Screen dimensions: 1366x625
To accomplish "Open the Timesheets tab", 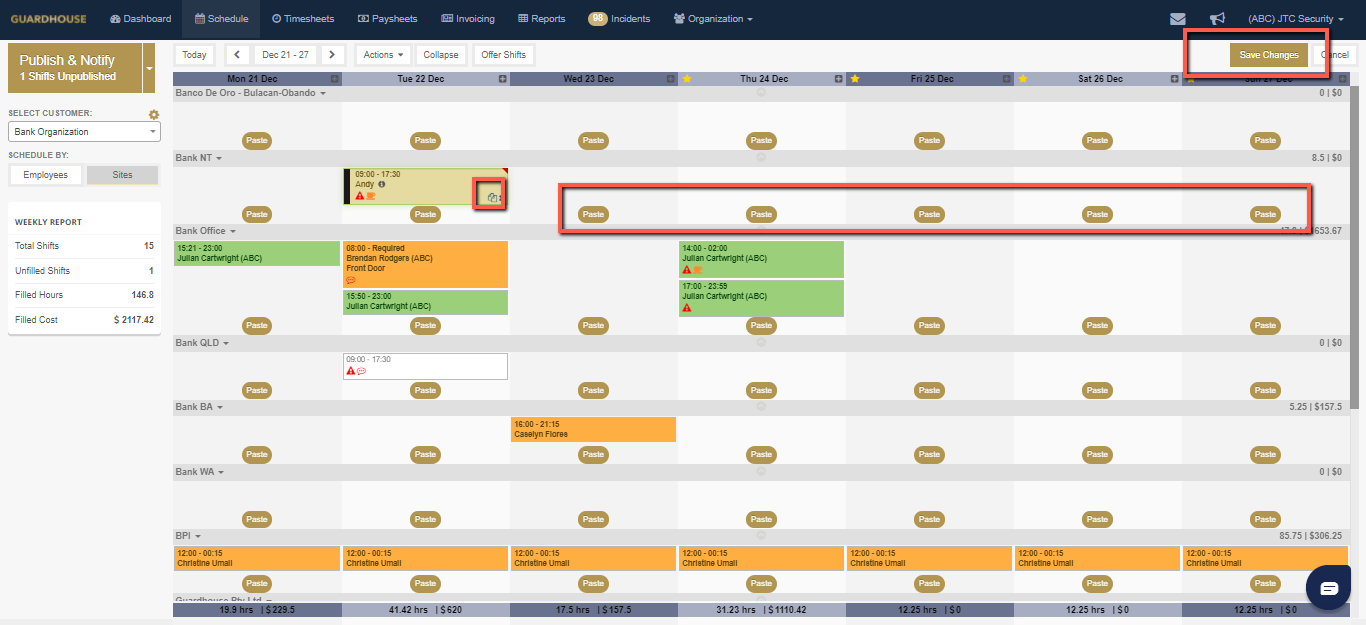I will pyautogui.click(x=303, y=19).
